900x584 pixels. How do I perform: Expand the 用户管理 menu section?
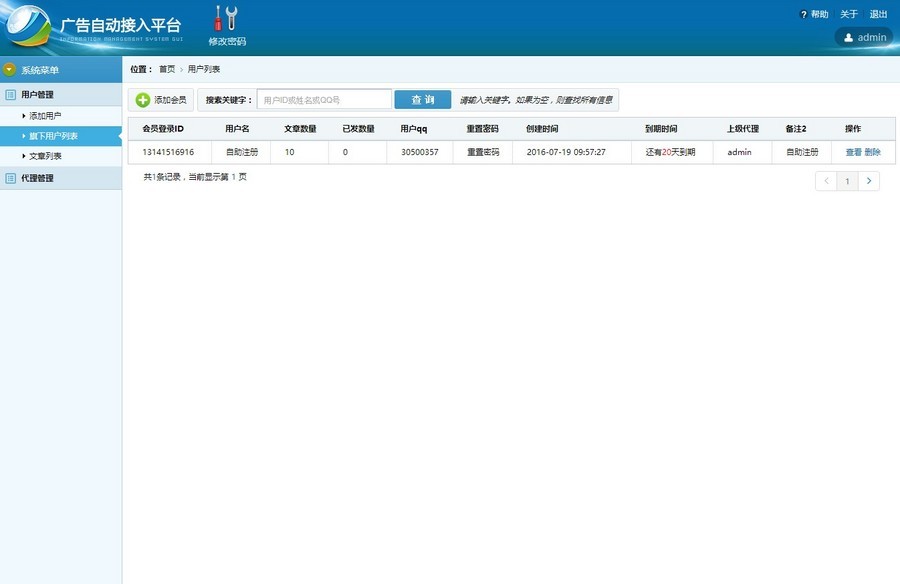61,95
